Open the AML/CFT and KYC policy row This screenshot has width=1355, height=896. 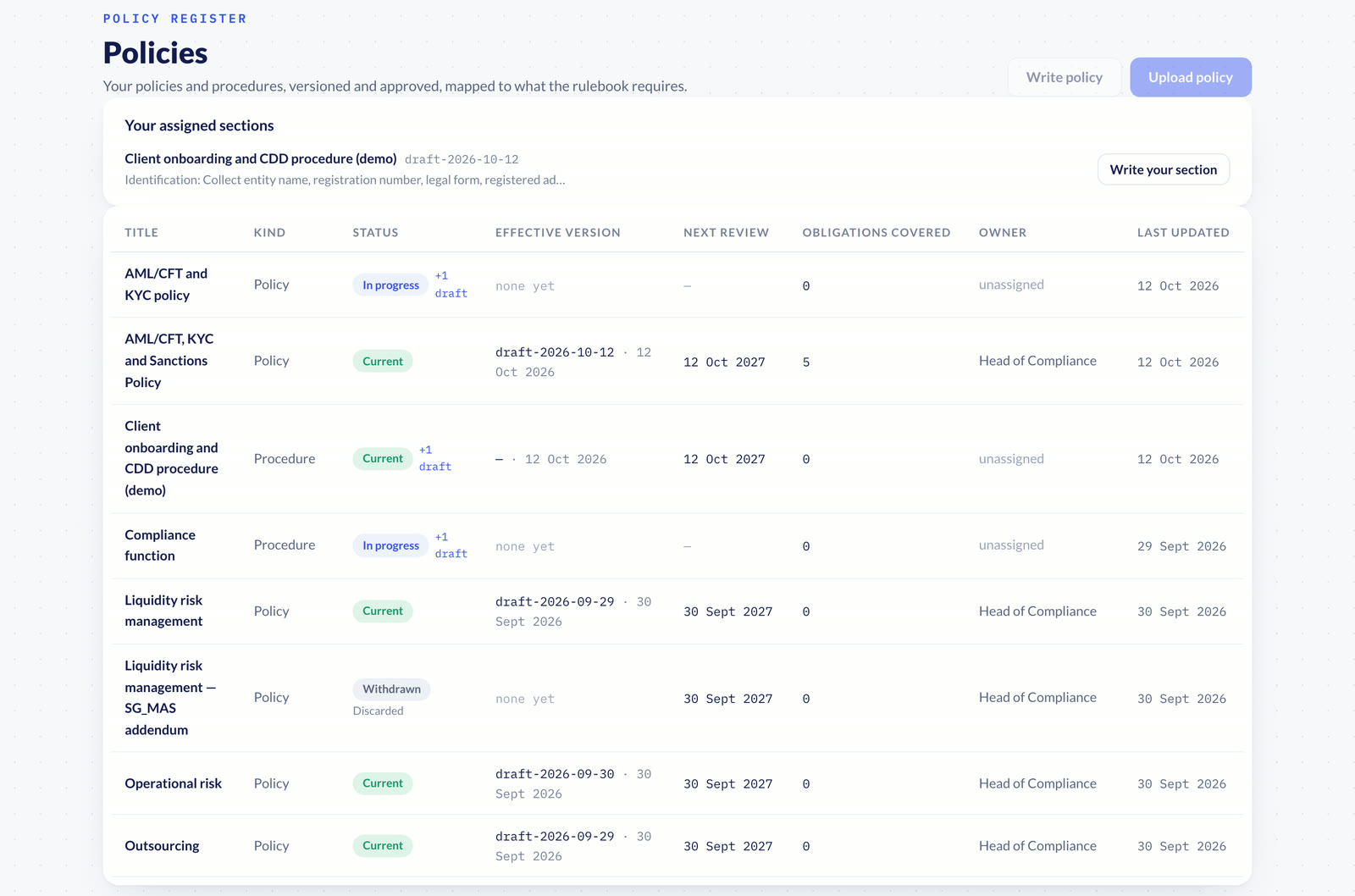tap(677, 285)
